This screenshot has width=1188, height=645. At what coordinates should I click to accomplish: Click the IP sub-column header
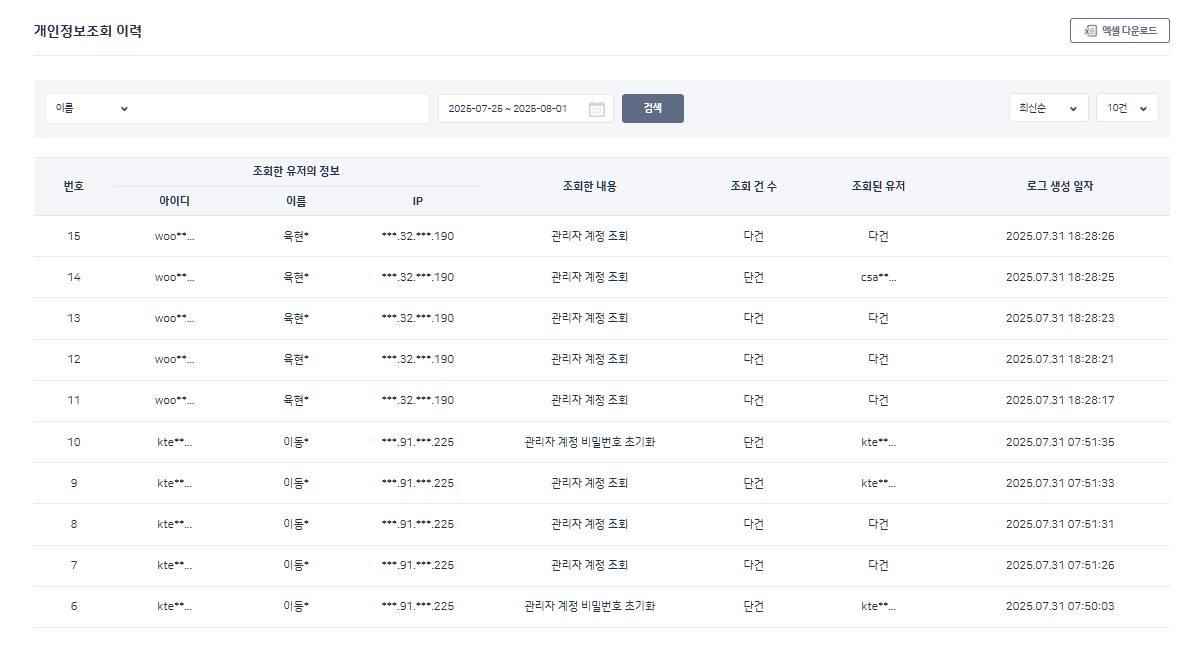(x=417, y=201)
